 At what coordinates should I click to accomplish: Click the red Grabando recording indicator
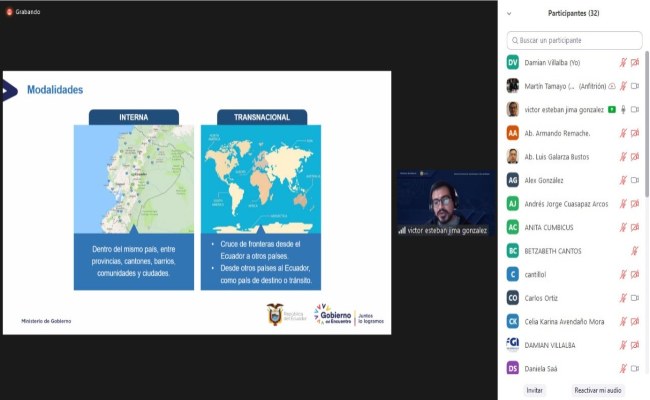coord(8,11)
